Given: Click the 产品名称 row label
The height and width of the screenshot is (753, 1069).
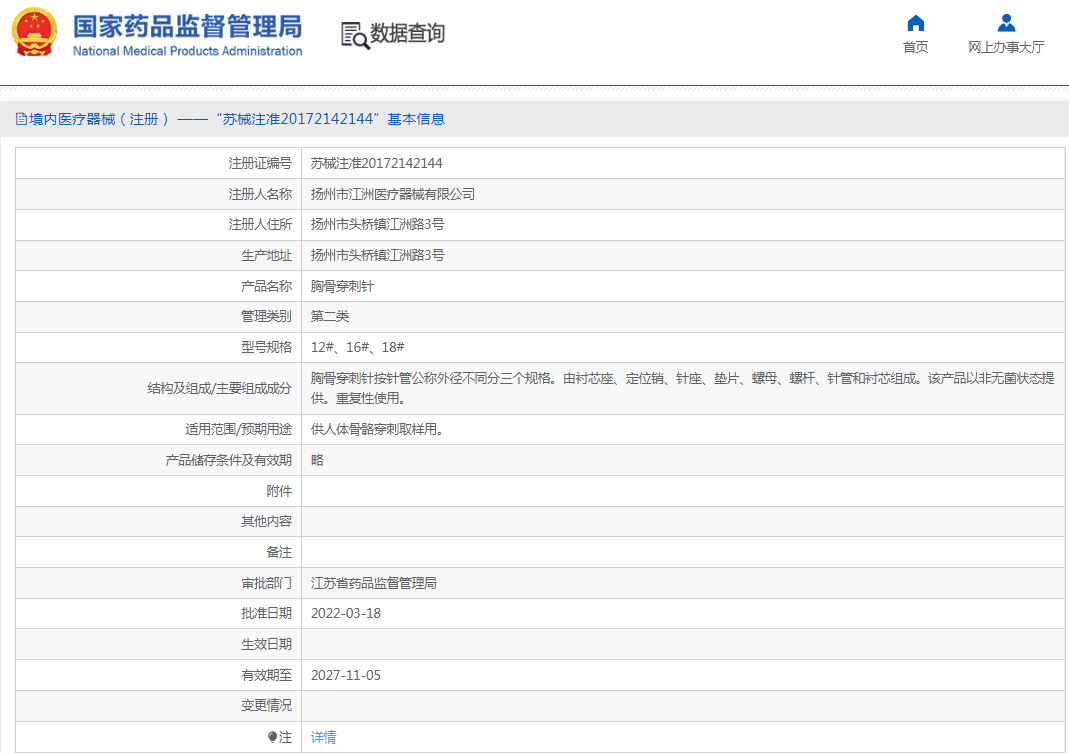Looking at the screenshot, I should coord(267,286).
